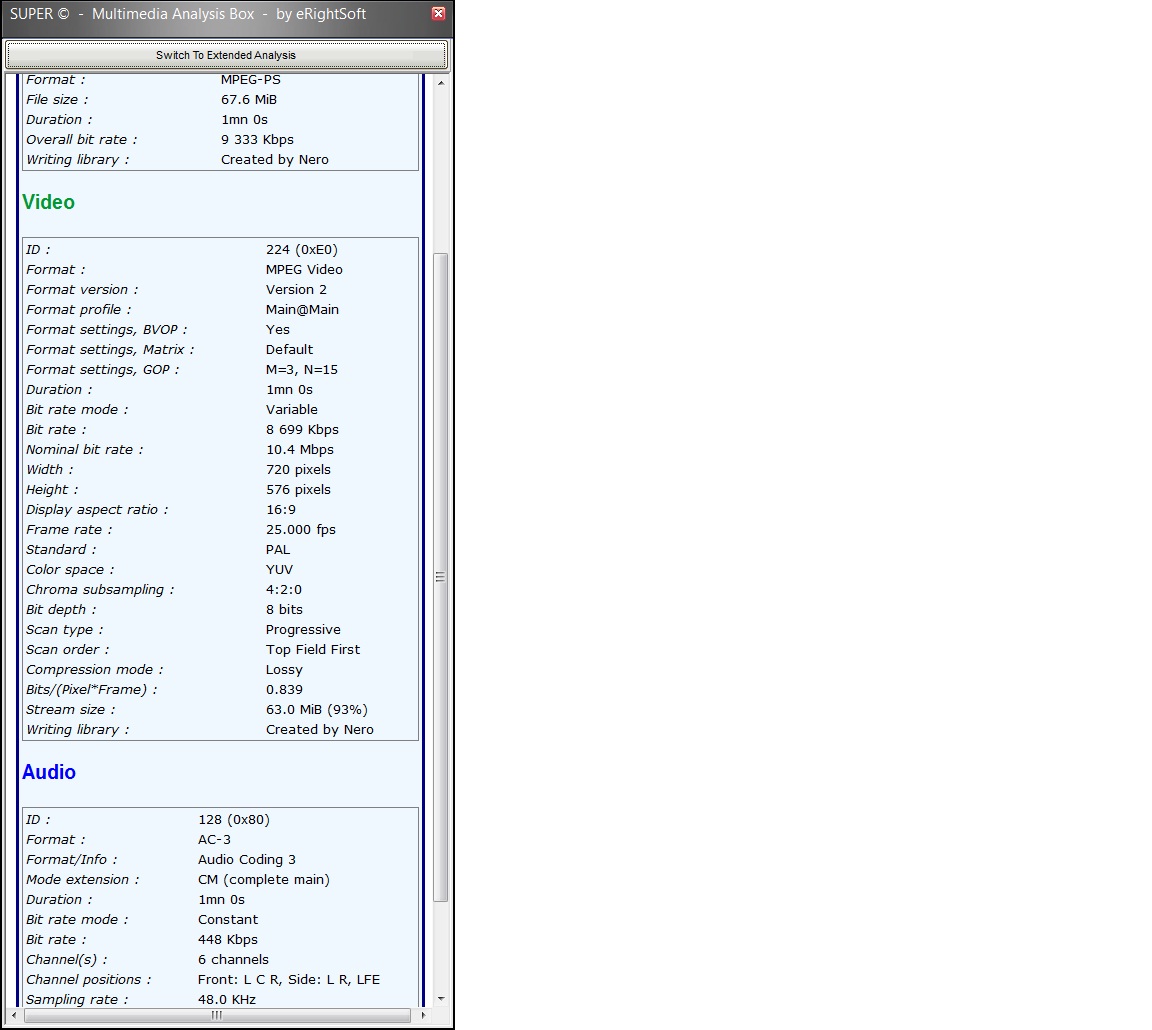
Task: Click the GOP value M=3, N=15
Action: 302,370
